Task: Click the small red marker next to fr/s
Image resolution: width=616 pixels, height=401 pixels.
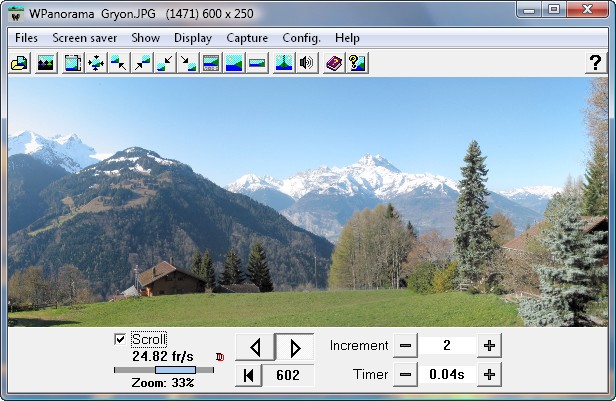Action: click(220, 357)
